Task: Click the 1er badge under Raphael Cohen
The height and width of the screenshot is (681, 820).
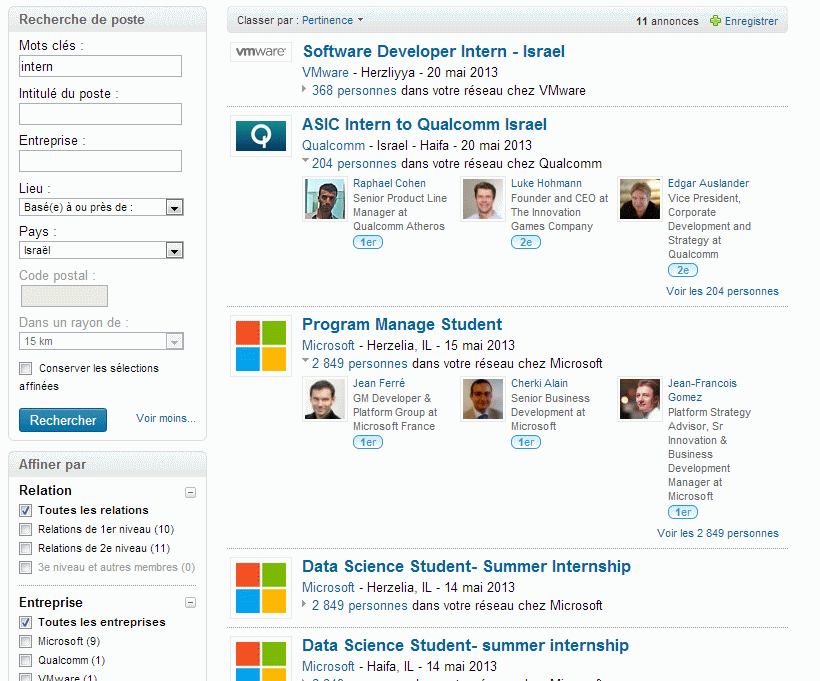Action: [368, 242]
